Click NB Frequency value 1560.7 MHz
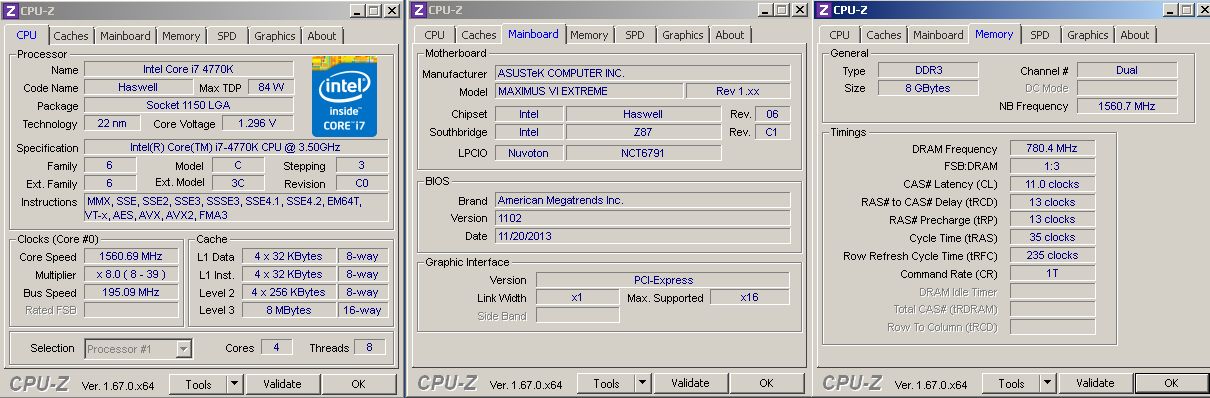 pos(1127,106)
